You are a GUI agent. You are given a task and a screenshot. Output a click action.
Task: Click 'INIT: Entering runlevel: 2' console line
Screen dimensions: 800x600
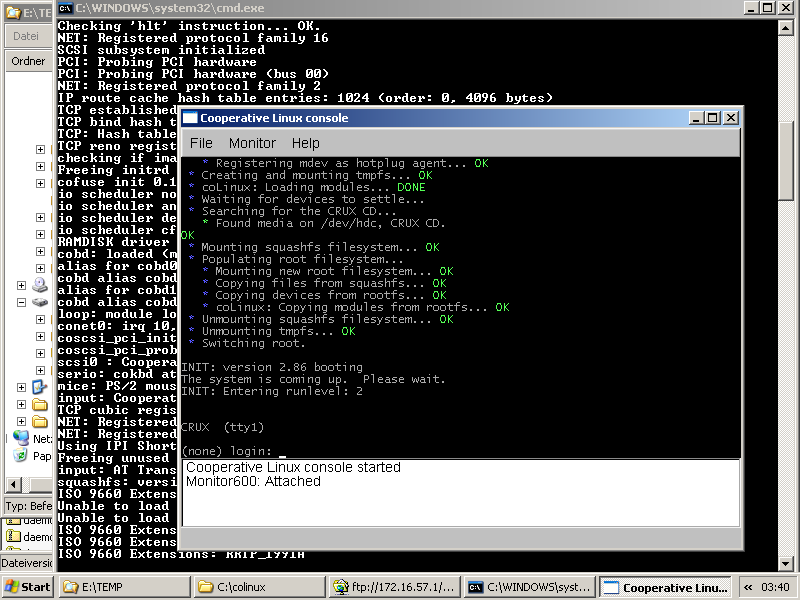tap(272, 391)
